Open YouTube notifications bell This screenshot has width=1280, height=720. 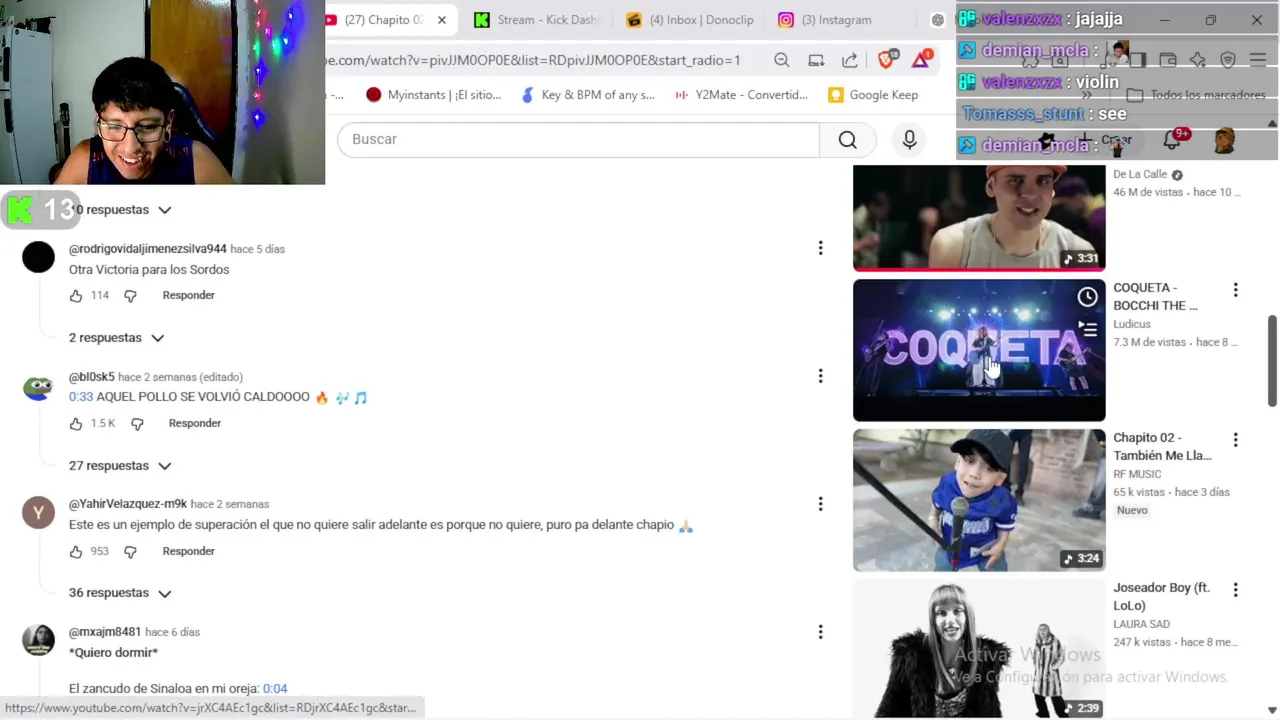[1172, 140]
